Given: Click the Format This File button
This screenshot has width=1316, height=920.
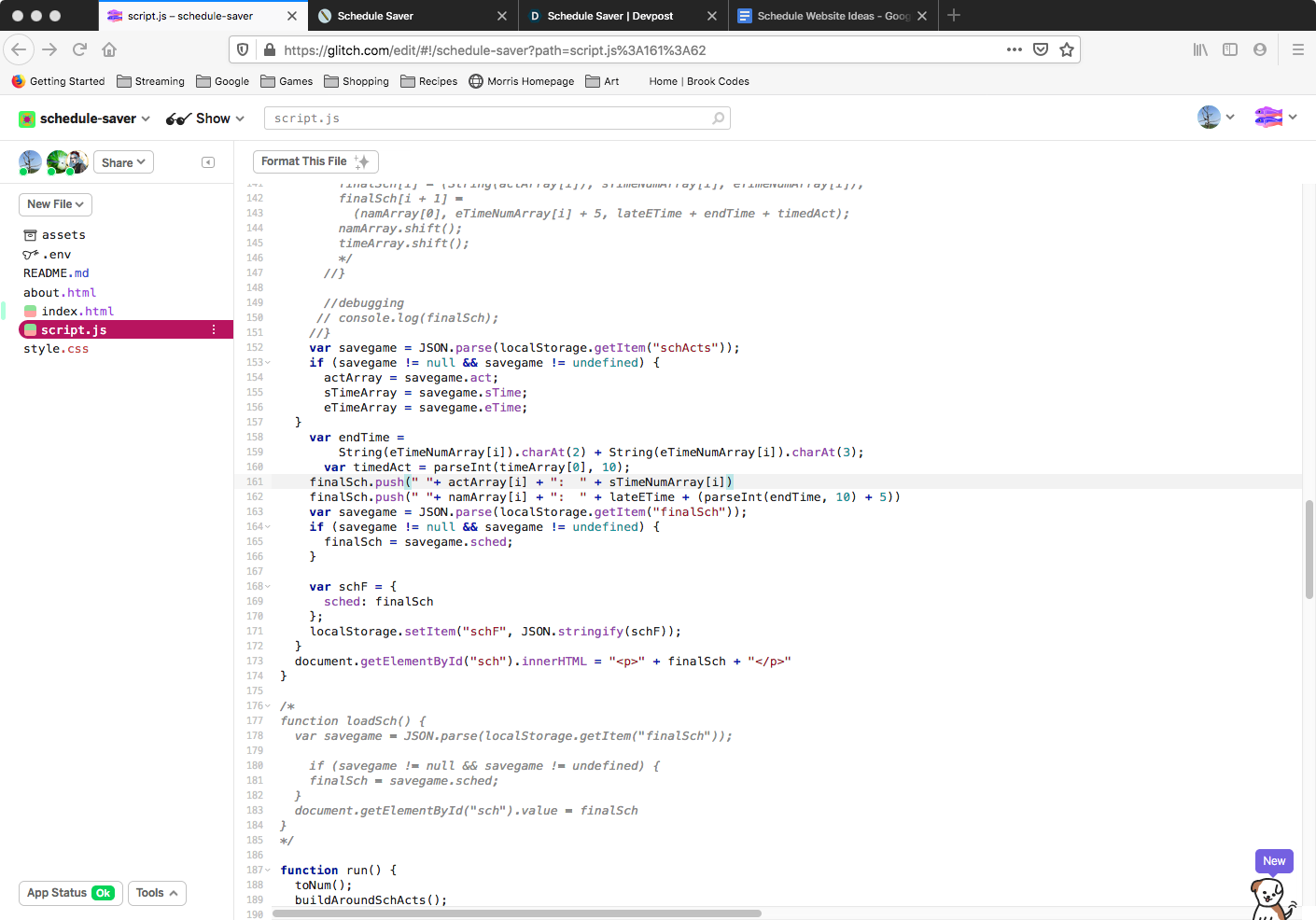Looking at the screenshot, I should [x=315, y=161].
